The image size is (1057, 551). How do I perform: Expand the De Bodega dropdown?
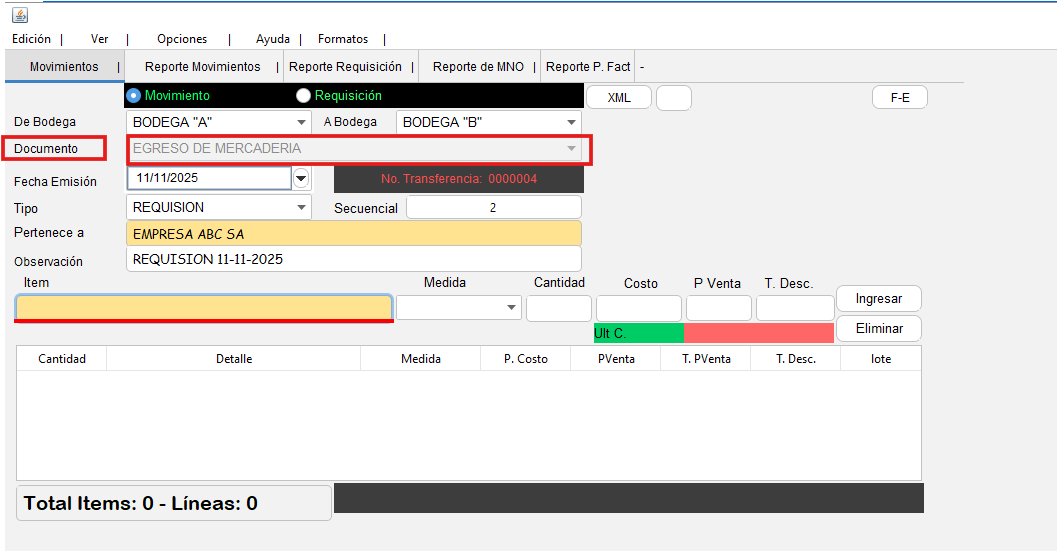coord(302,122)
